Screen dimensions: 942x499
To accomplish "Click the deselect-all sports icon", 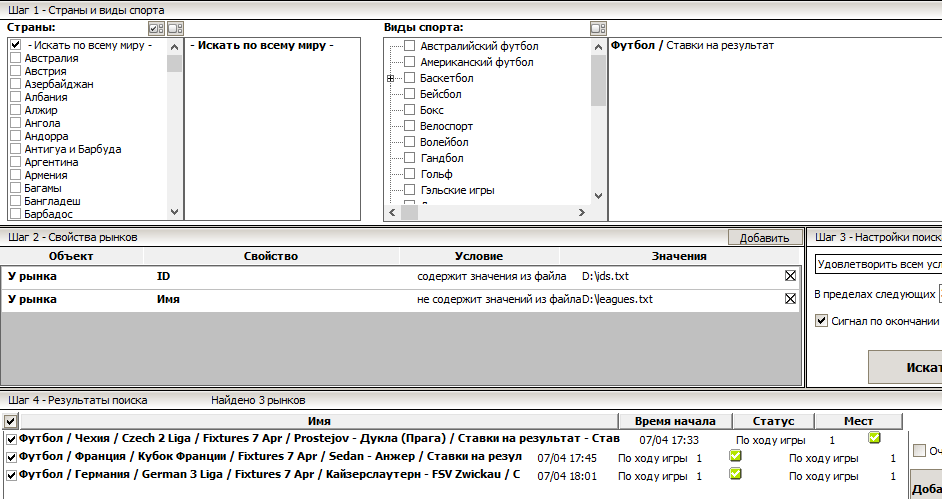I will (598, 28).
